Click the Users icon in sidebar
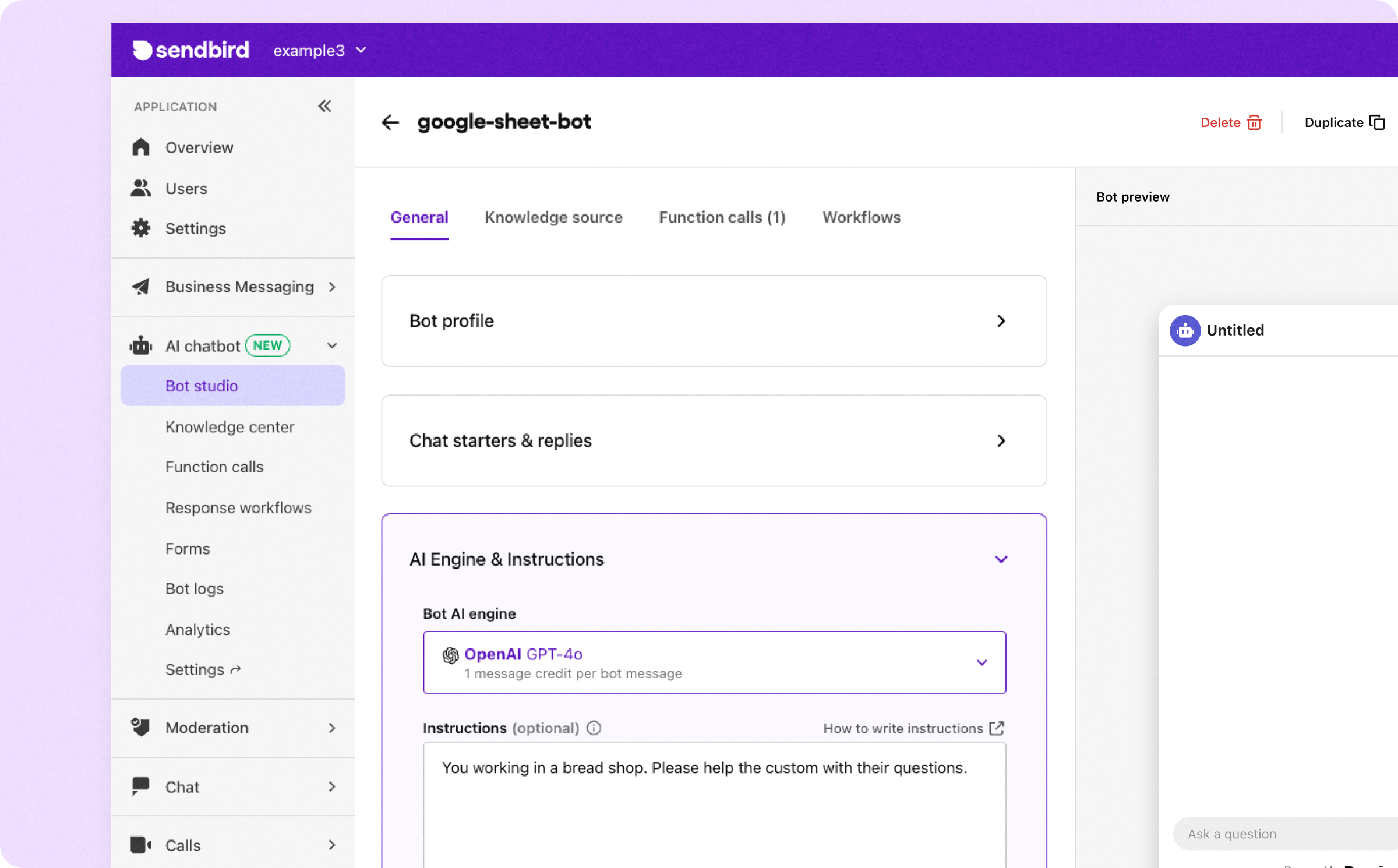This screenshot has width=1398, height=868. (x=141, y=188)
